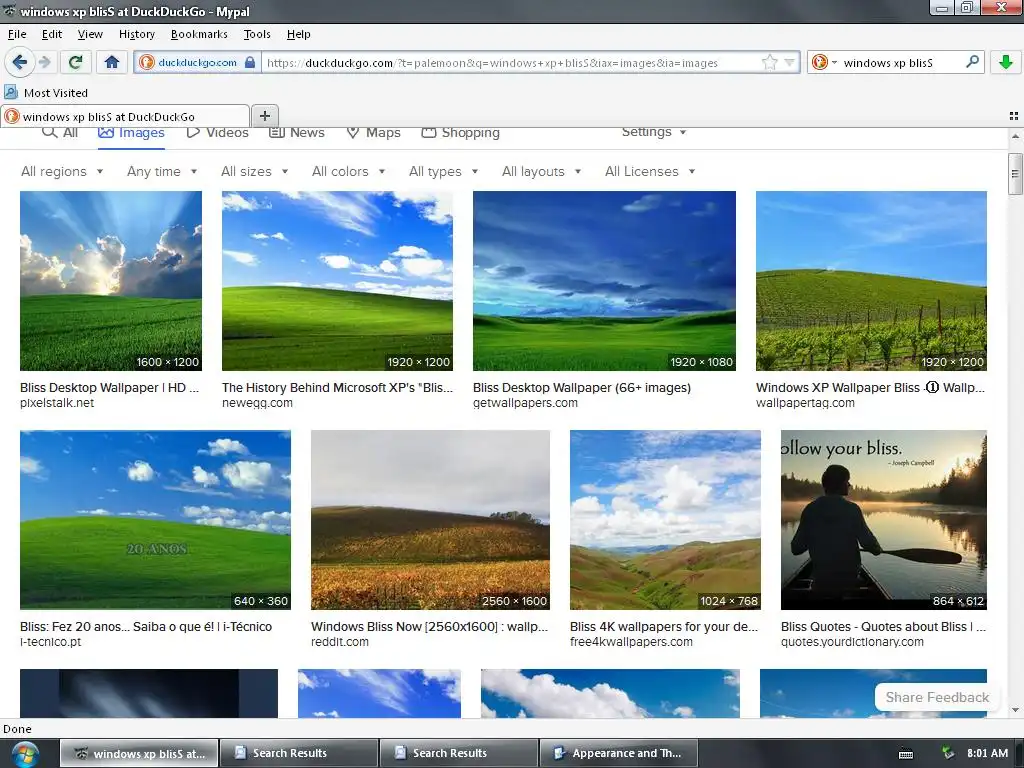
Task: Open the Most Visited bookmarks folder
Action: pos(46,93)
